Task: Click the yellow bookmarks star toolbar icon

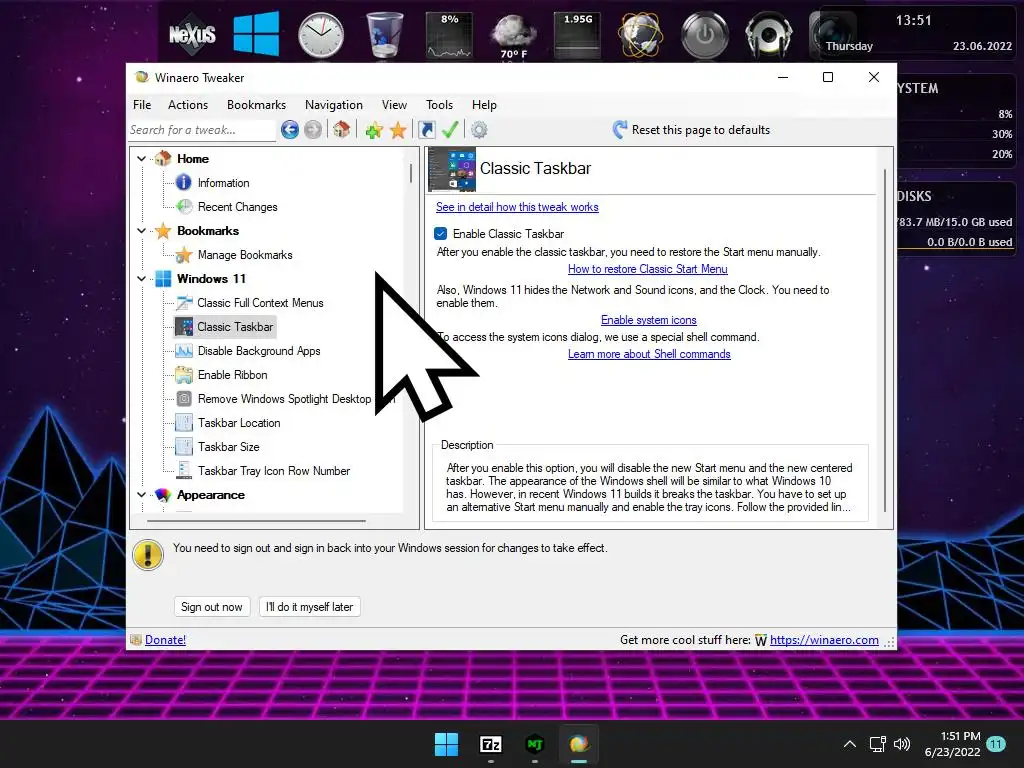Action: (398, 130)
